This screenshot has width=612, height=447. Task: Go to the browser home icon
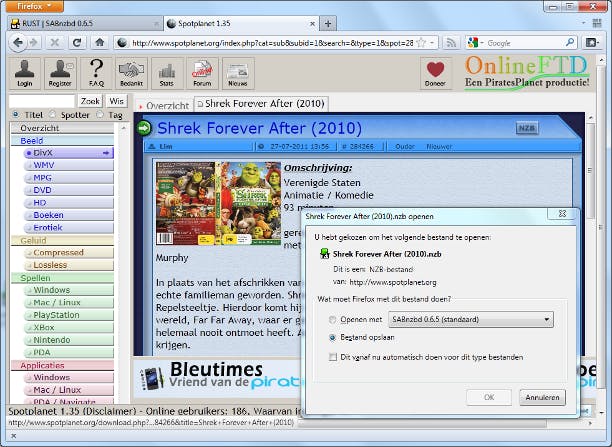(x=100, y=43)
